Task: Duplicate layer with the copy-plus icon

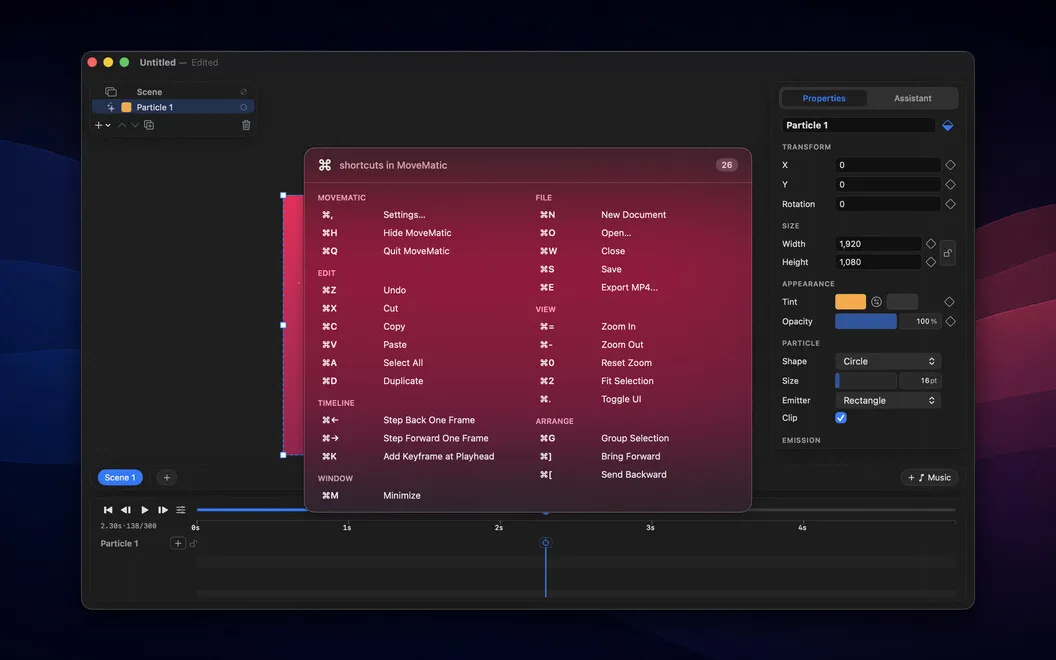Action: point(149,125)
